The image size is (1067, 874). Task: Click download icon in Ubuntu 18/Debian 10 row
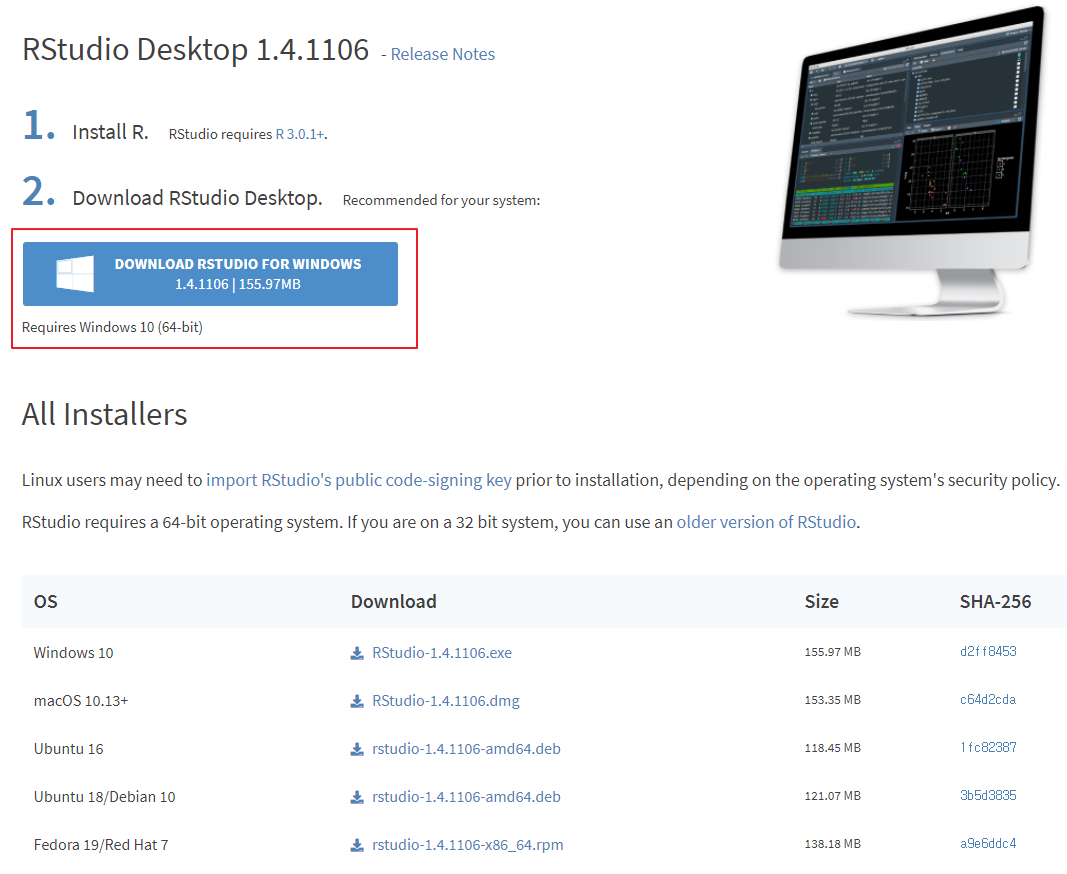tap(357, 797)
